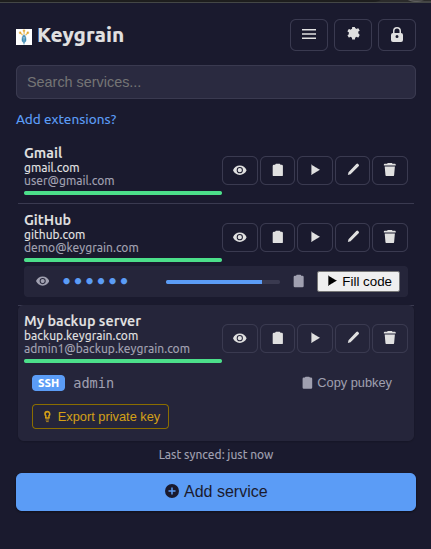Click the SSH username admin
Screen dimensions: 431x549
point(94,383)
